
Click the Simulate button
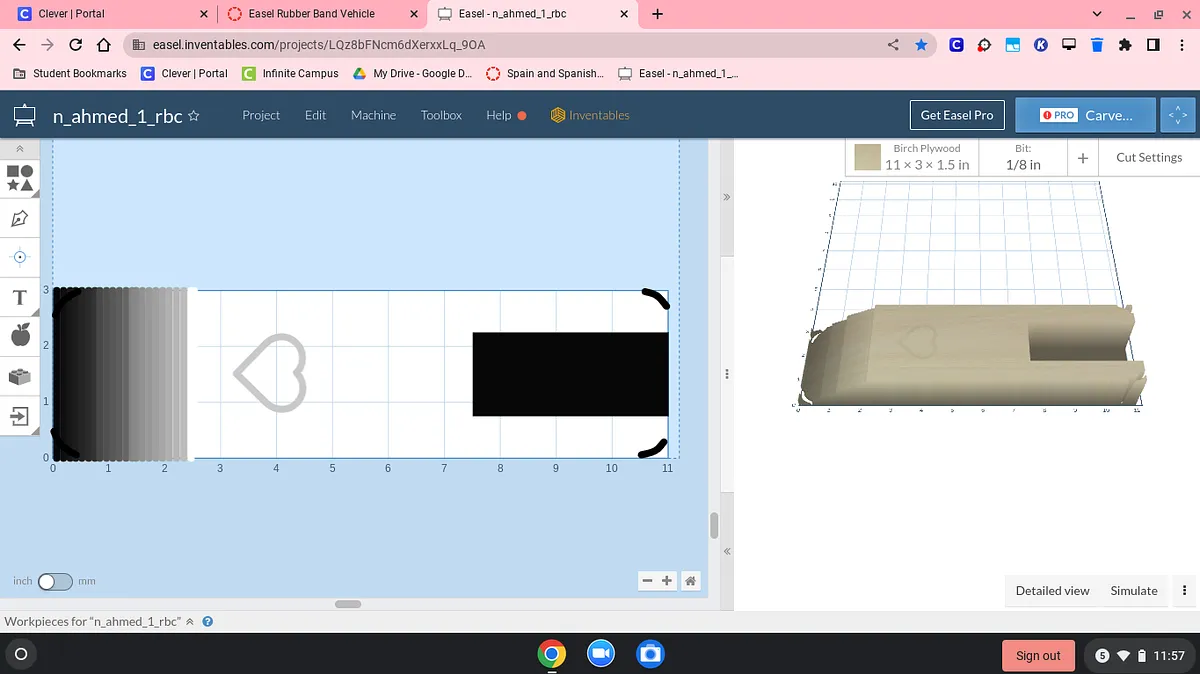point(1133,591)
